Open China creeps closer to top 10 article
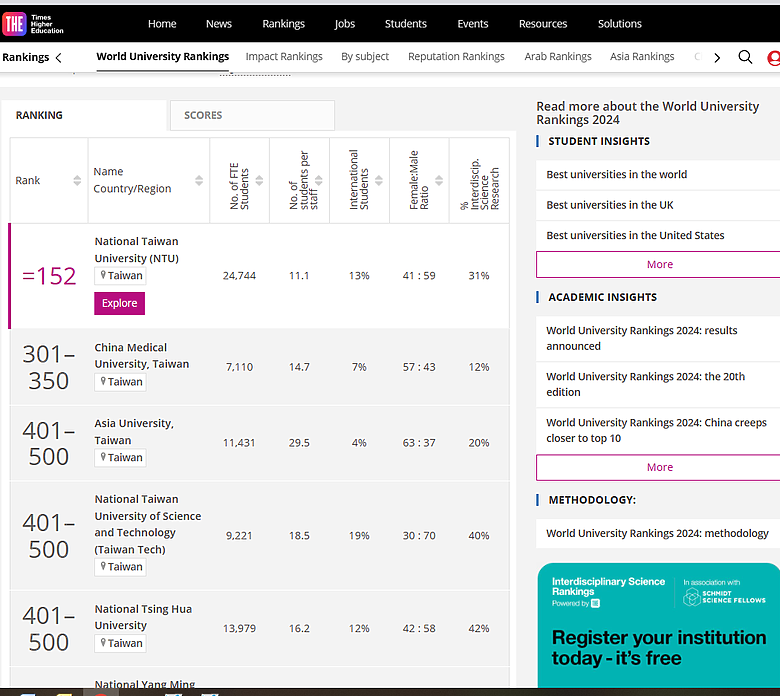This screenshot has width=780, height=696. (x=657, y=430)
